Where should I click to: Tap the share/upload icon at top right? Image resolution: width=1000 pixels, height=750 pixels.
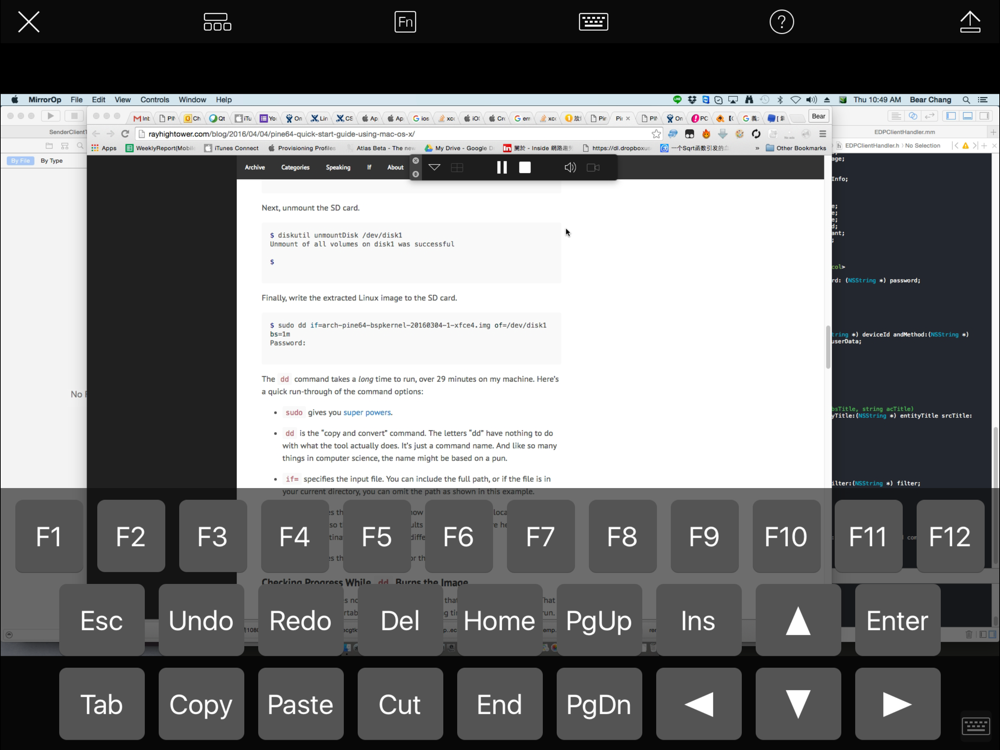[970, 22]
